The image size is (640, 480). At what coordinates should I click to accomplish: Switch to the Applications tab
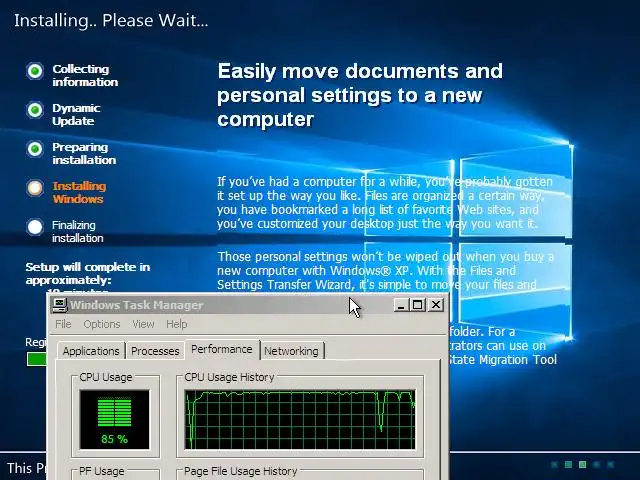click(91, 351)
